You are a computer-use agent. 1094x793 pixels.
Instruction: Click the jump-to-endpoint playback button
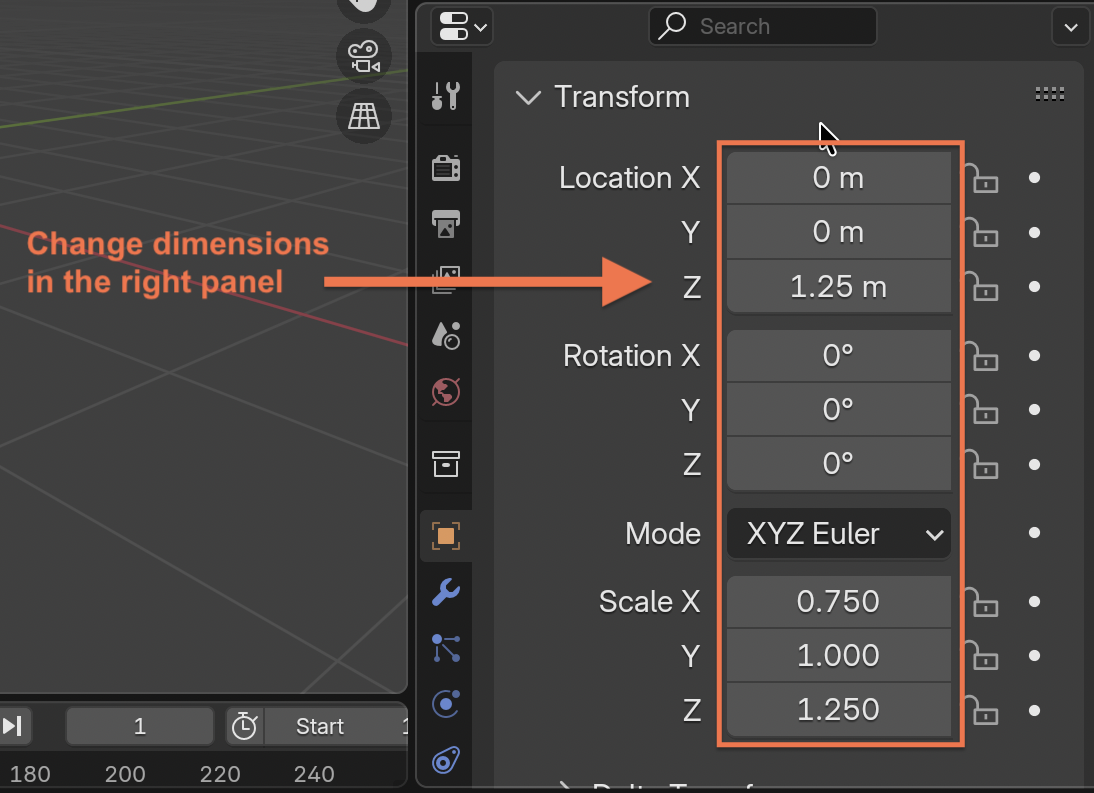click(12, 727)
